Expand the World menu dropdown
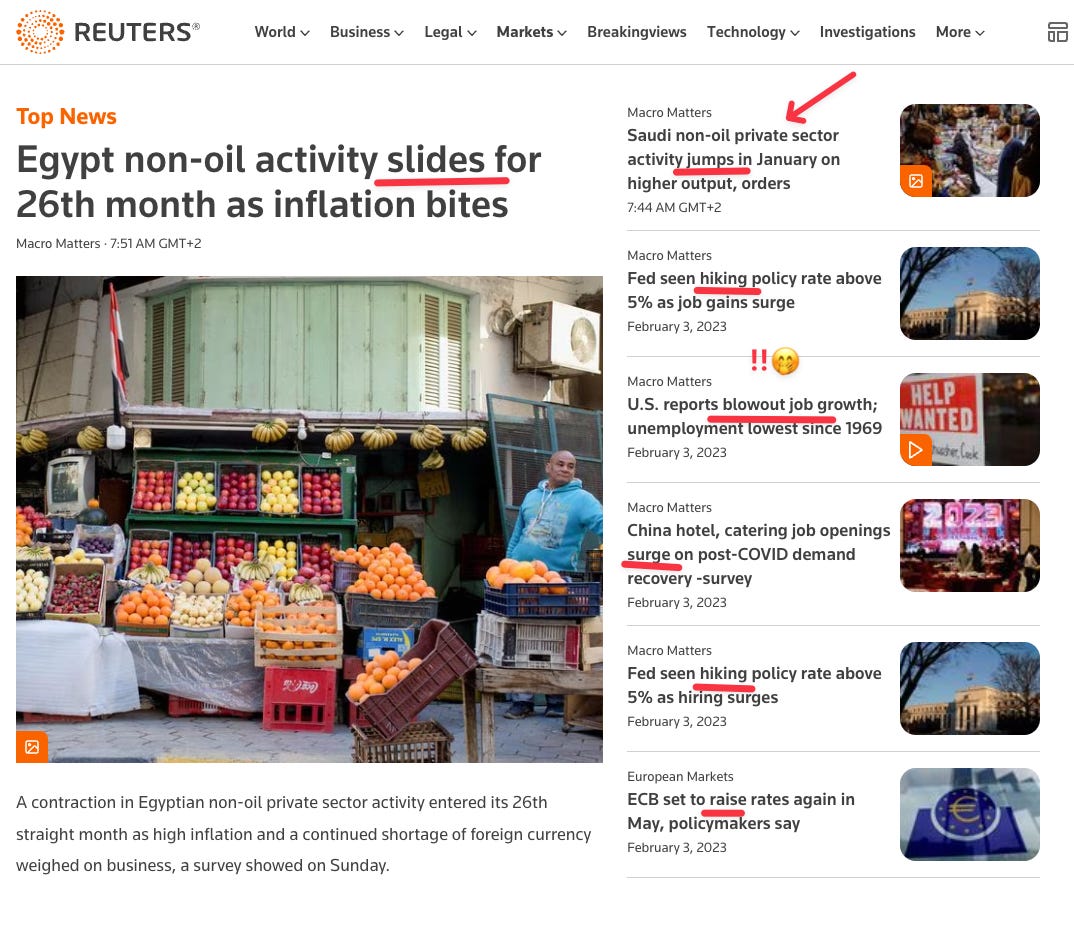The image size is (1074, 927). tap(282, 32)
